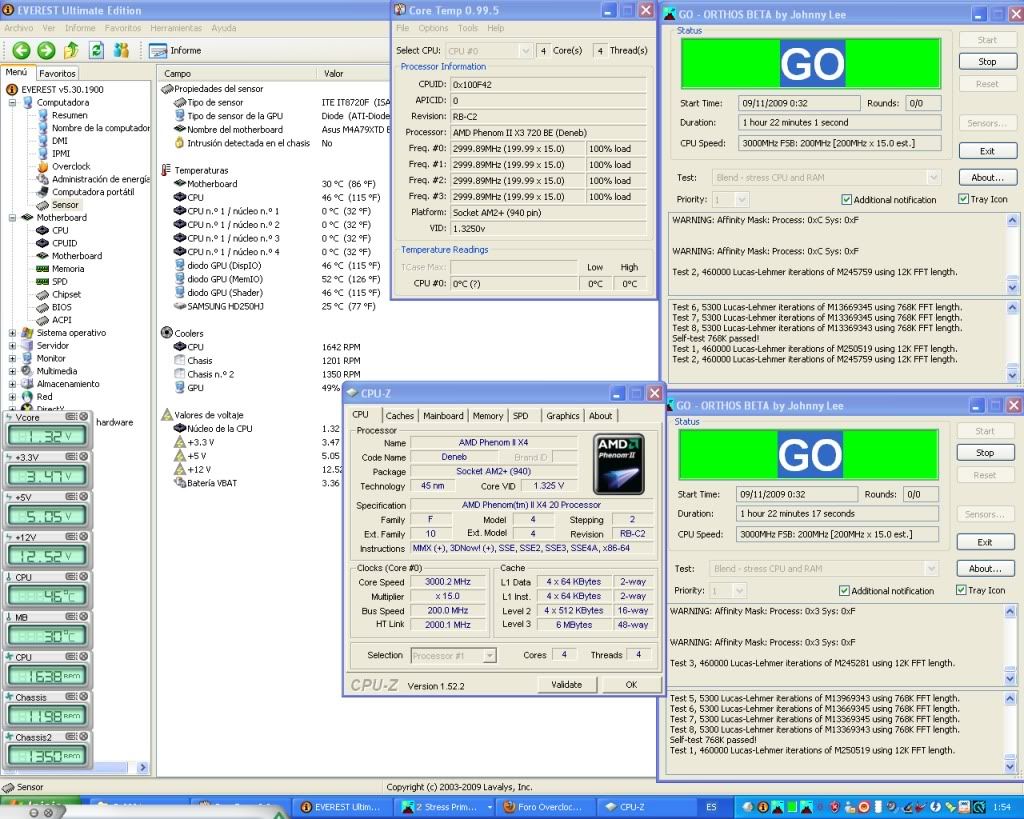Open settings icon on the +3.3V gadget
Image resolution: width=1024 pixels, height=819 pixels.
tap(71, 457)
